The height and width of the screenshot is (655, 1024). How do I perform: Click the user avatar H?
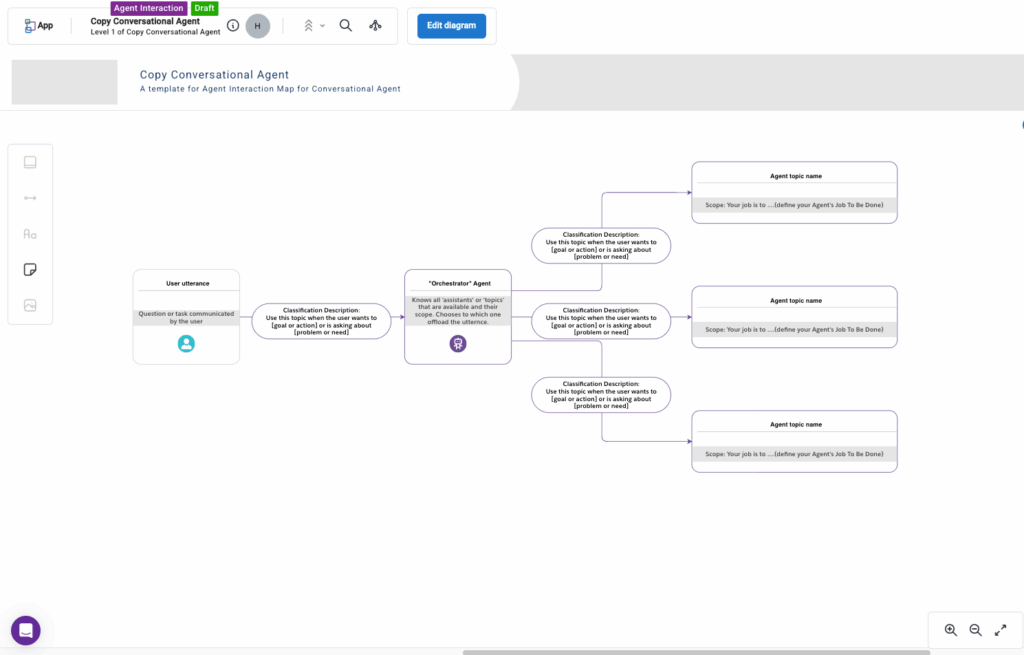[258, 26]
